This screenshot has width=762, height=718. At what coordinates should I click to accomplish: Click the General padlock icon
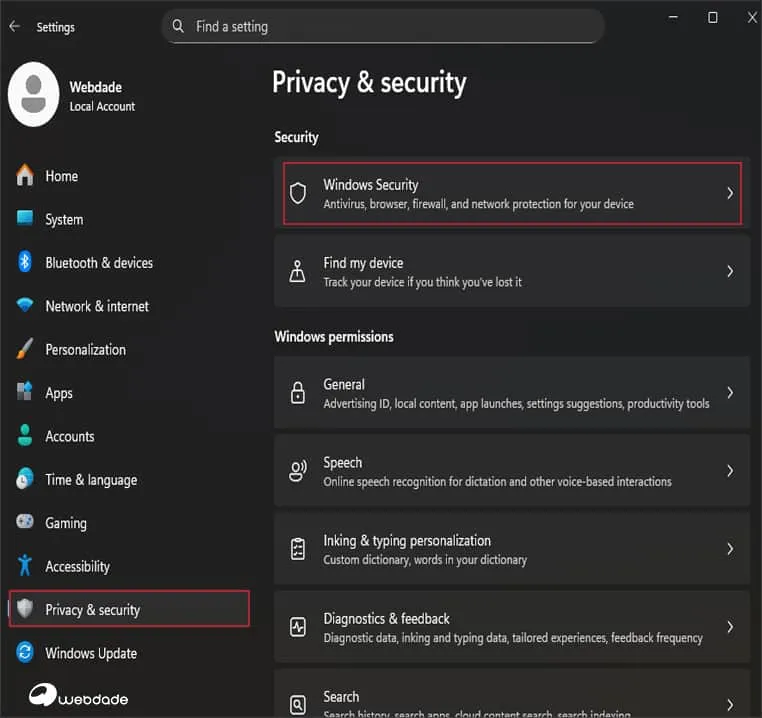pyautogui.click(x=297, y=392)
